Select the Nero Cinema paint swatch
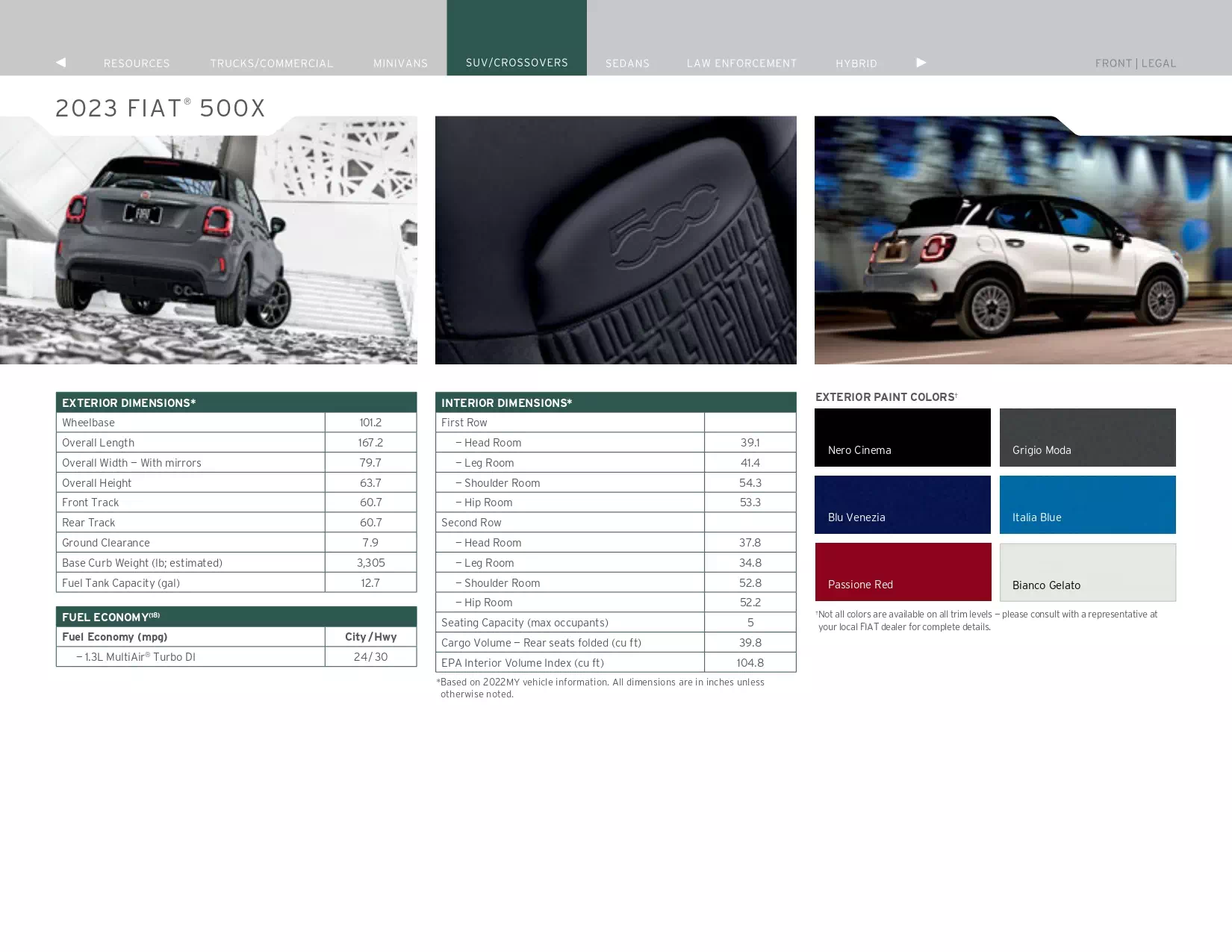Image resolution: width=1232 pixels, height=952 pixels. click(x=903, y=438)
